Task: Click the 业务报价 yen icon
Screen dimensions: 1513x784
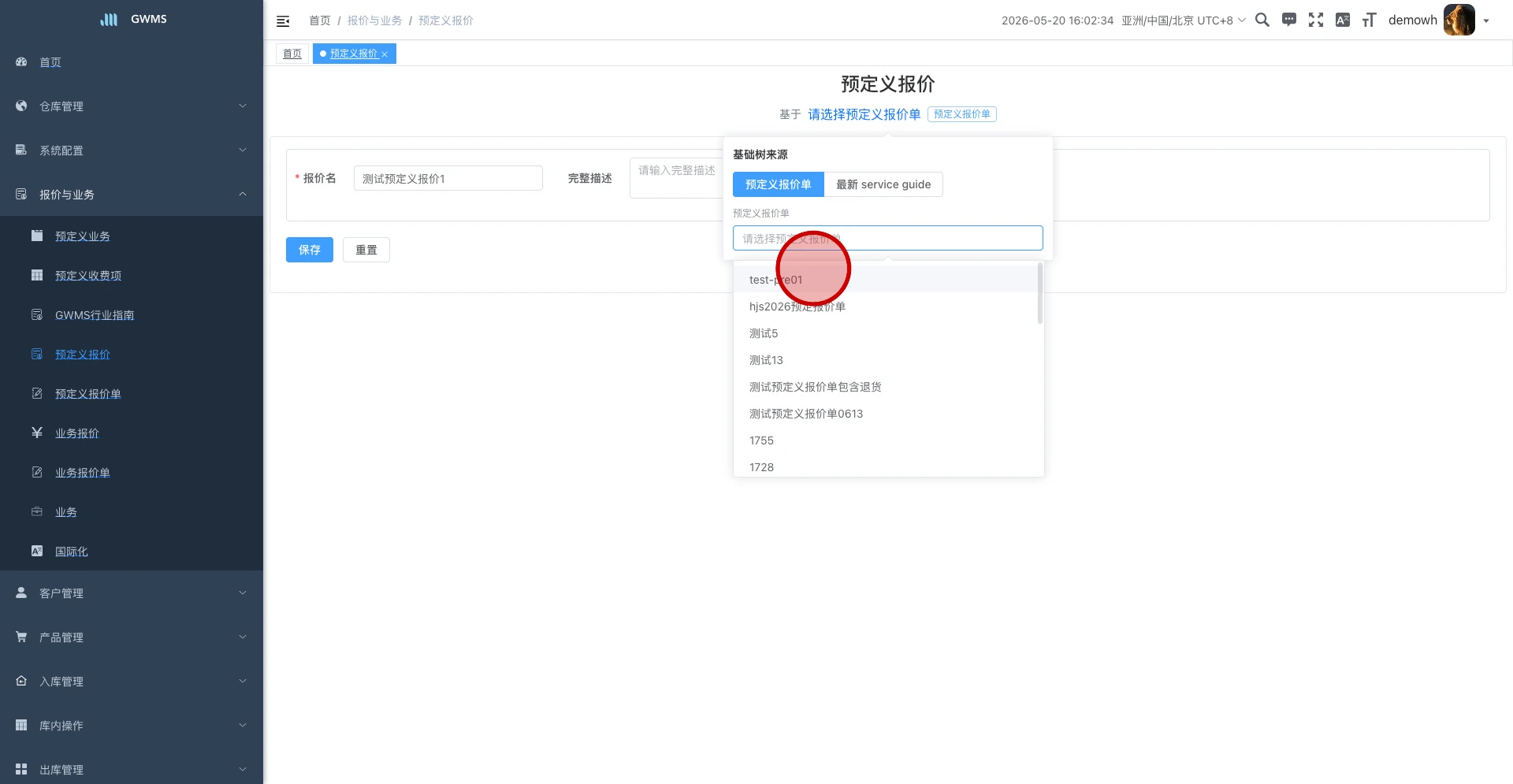Action: point(37,433)
